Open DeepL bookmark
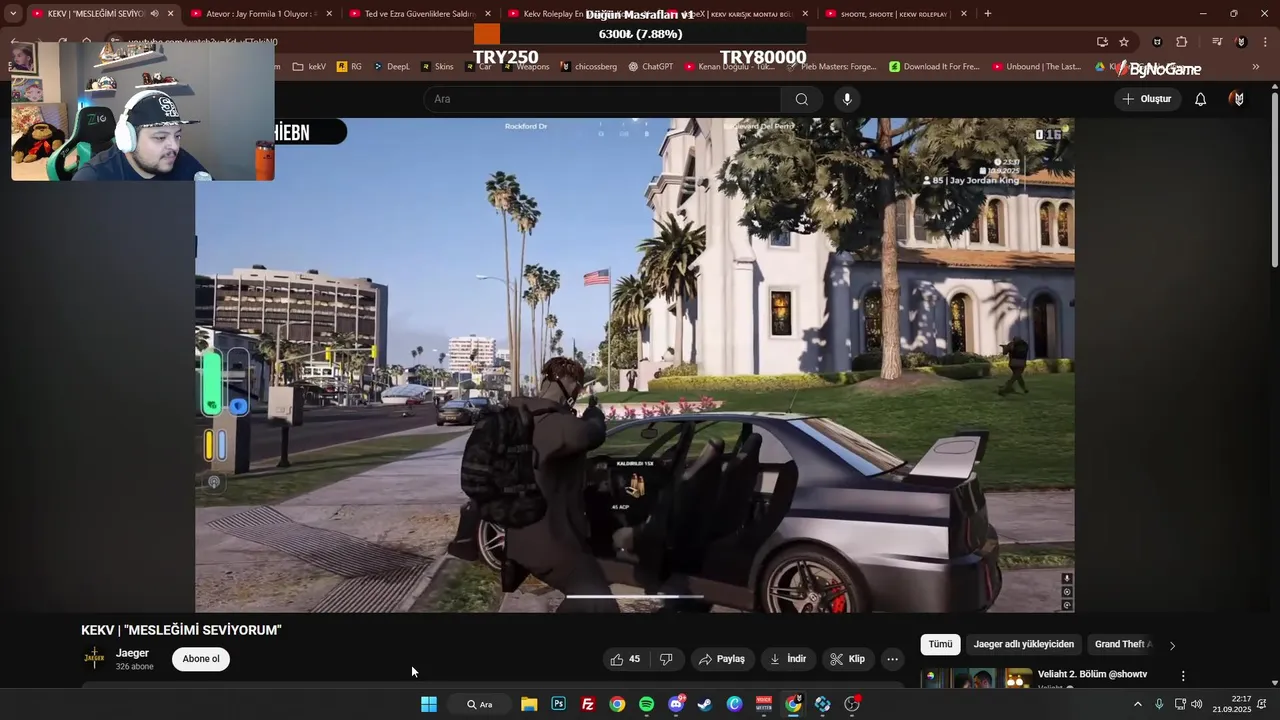 (392, 67)
